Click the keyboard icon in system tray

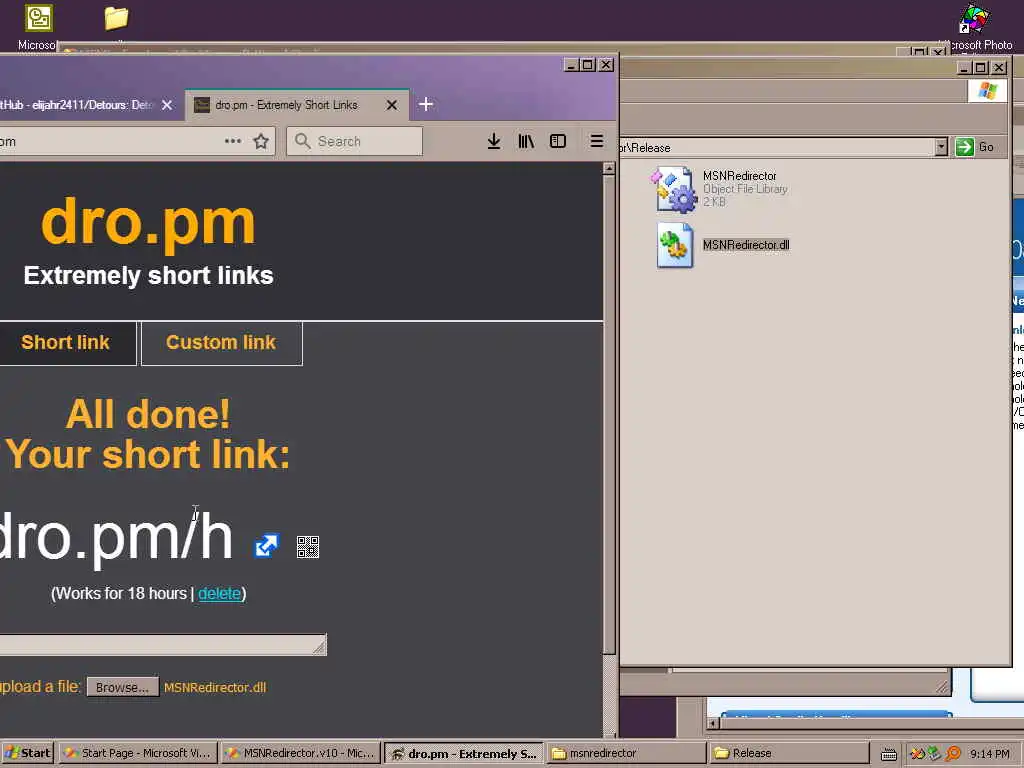click(x=889, y=754)
